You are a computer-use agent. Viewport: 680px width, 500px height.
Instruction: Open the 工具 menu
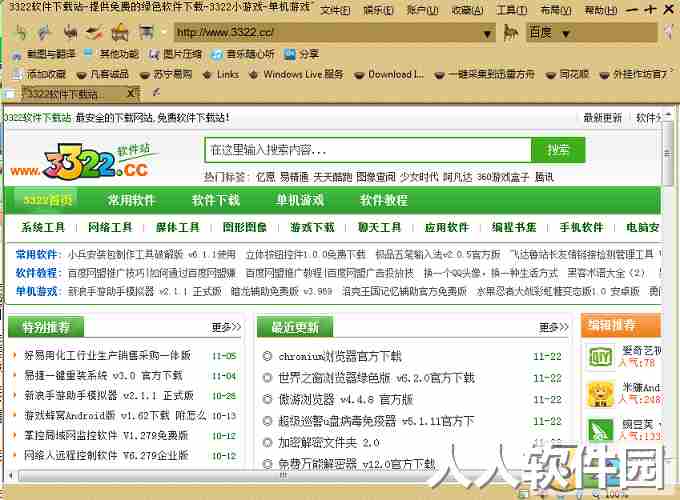(x=512, y=10)
